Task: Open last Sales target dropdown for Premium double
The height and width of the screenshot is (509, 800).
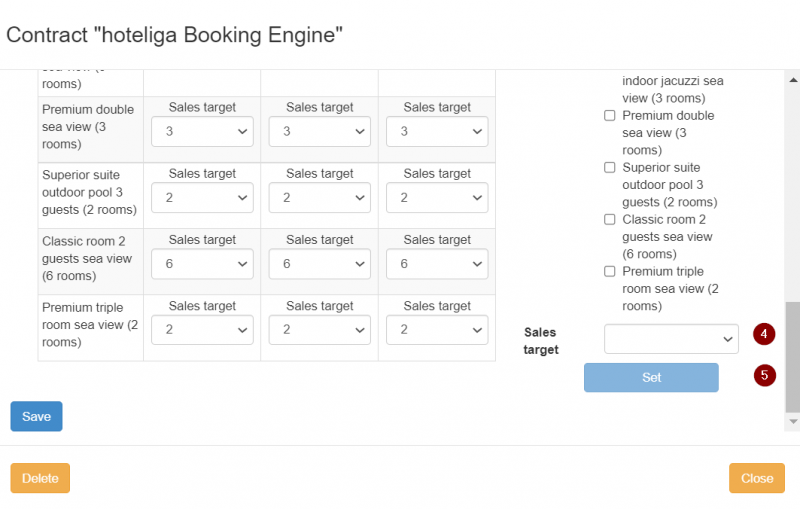Action: [x=437, y=132]
